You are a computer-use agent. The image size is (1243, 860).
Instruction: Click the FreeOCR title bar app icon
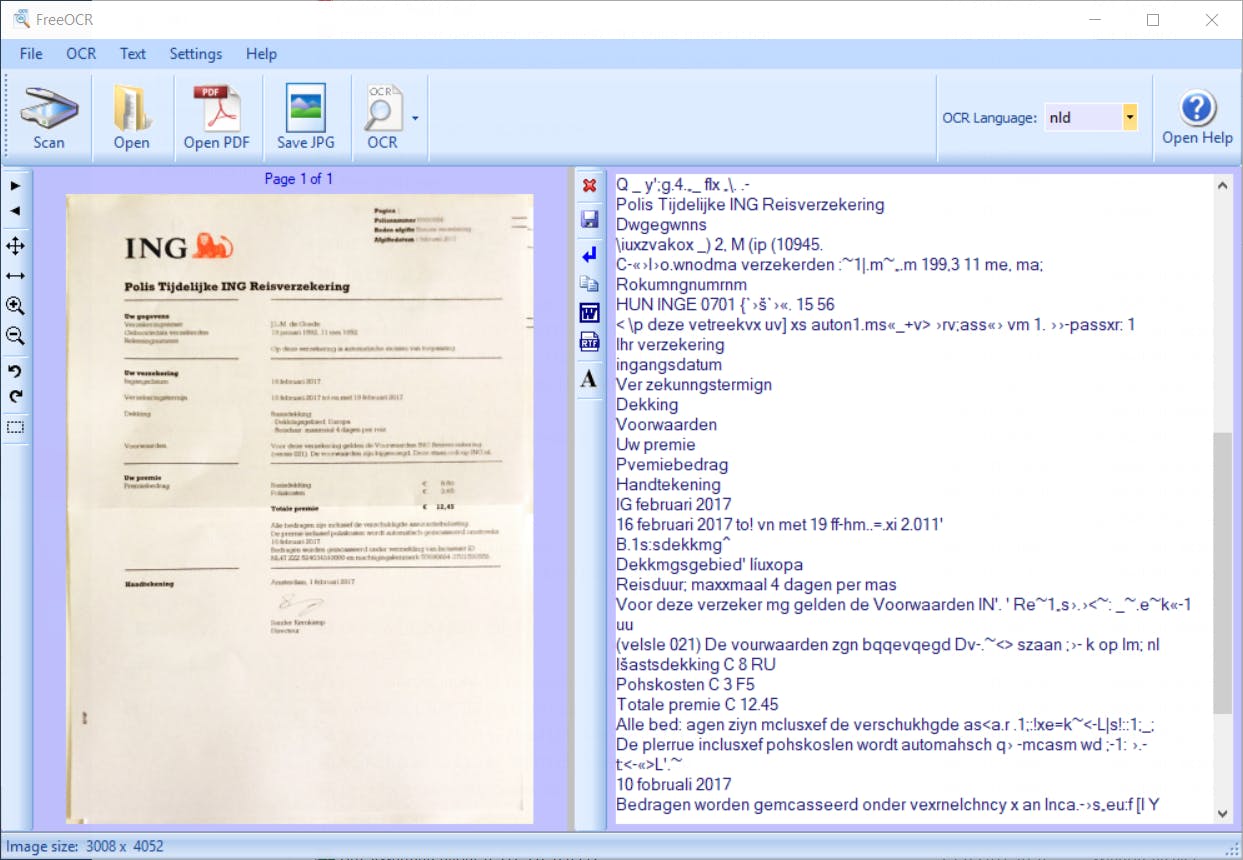click(x=20, y=19)
